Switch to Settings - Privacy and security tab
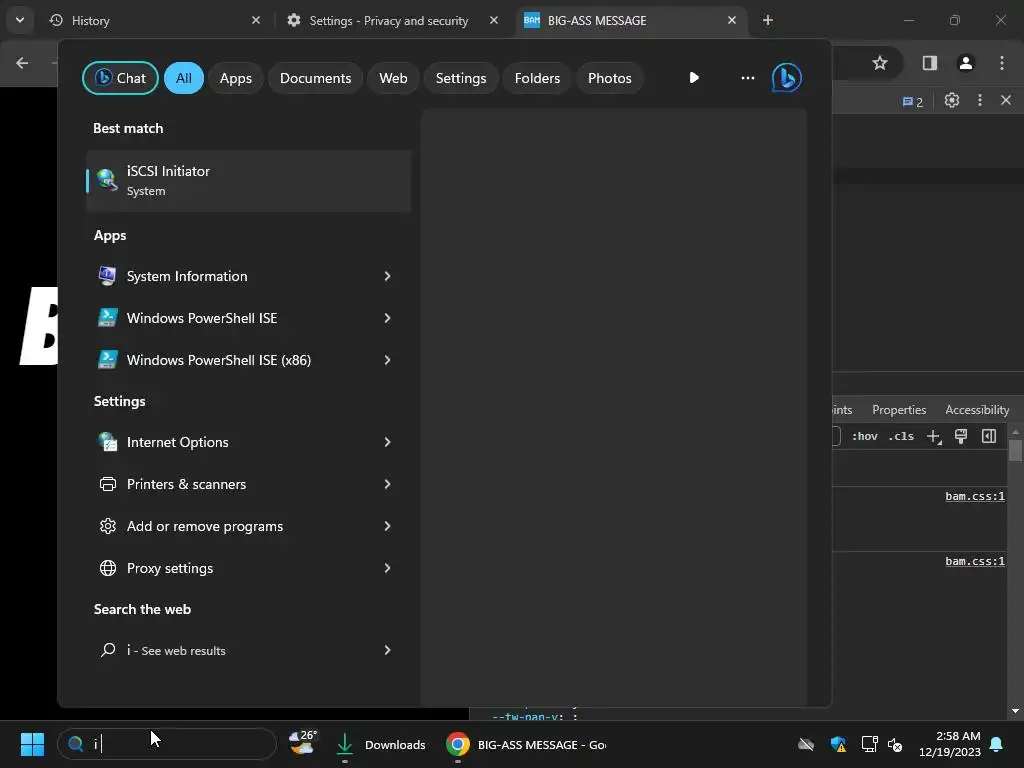1024x768 pixels. click(389, 21)
